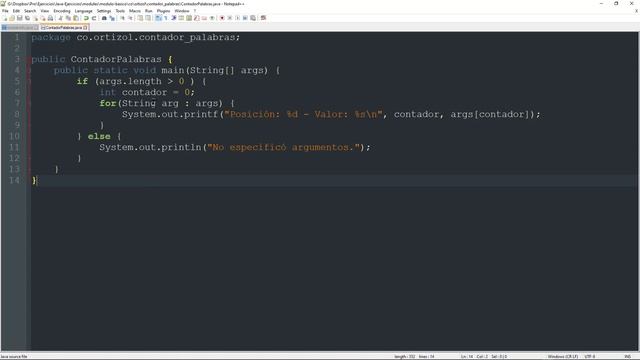Click the Undo toolbar icon
The image size is (640, 360).
(86, 18)
